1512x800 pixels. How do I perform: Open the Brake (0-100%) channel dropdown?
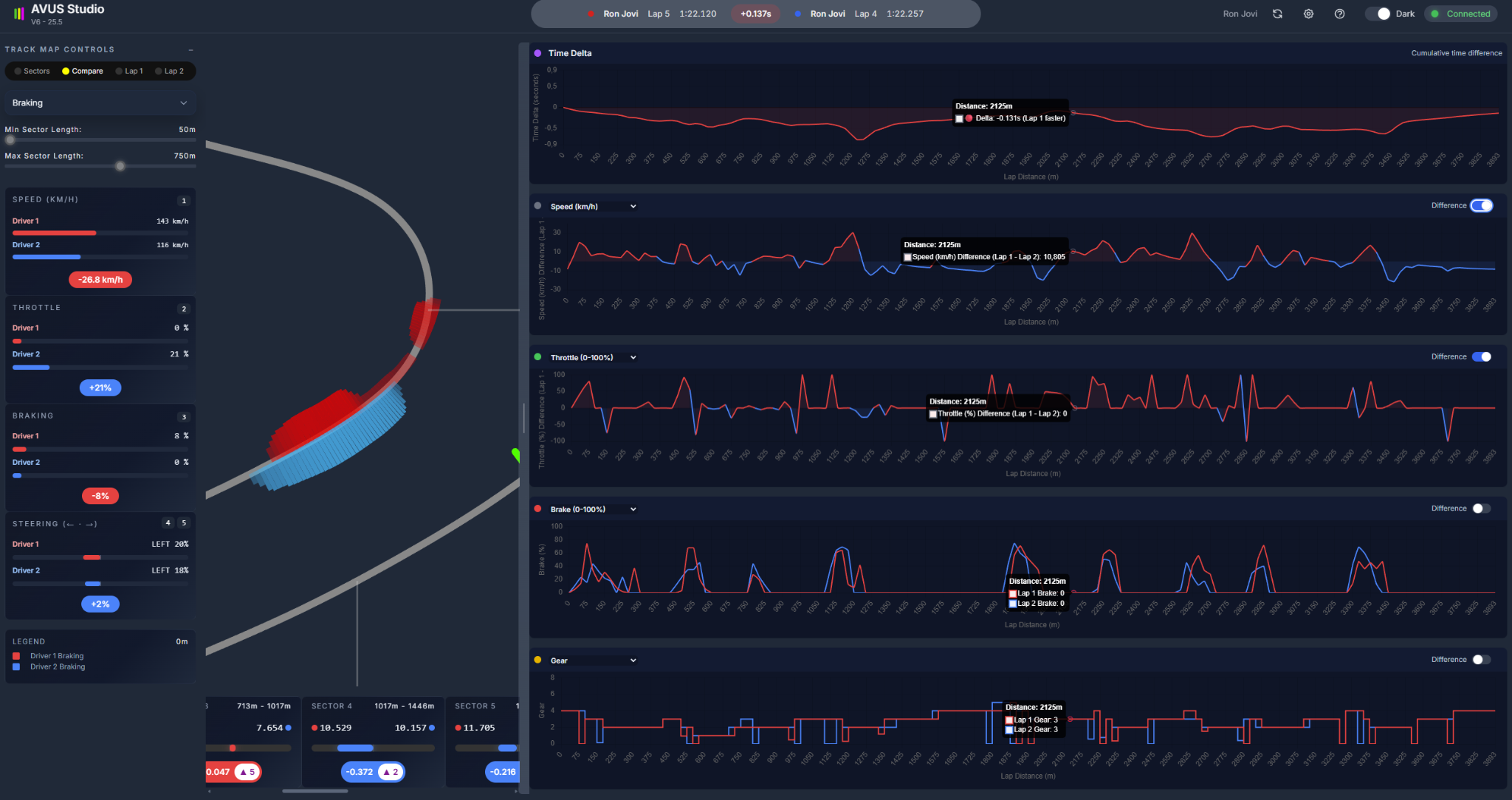tap(593, 510)
